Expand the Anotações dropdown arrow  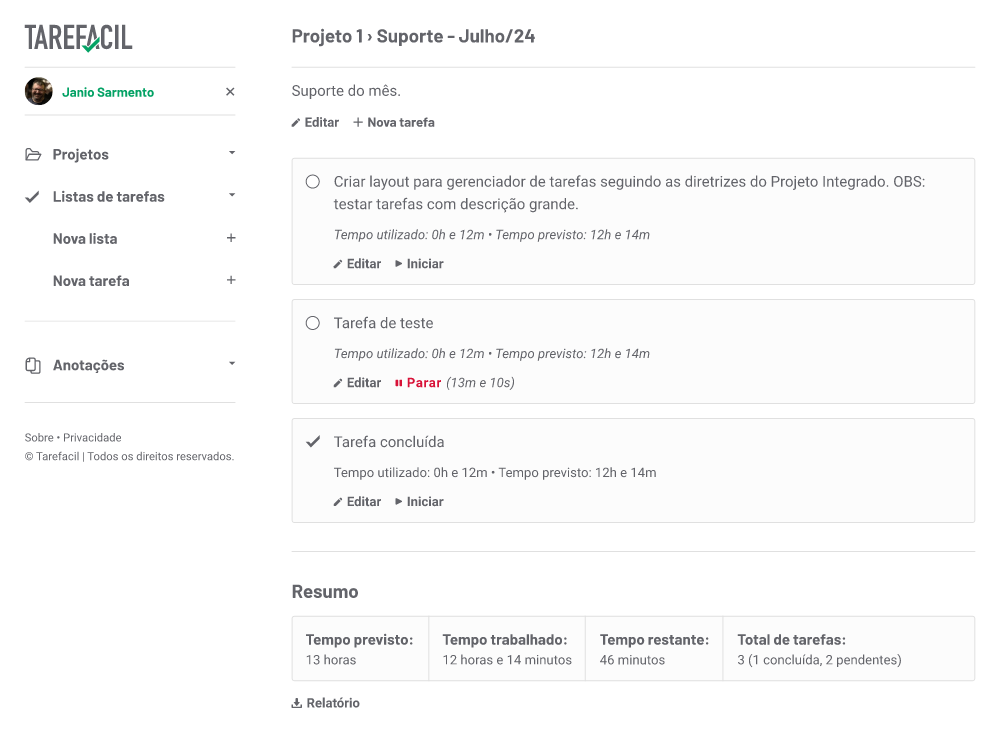pyautogui.click(x=232, y=365)
